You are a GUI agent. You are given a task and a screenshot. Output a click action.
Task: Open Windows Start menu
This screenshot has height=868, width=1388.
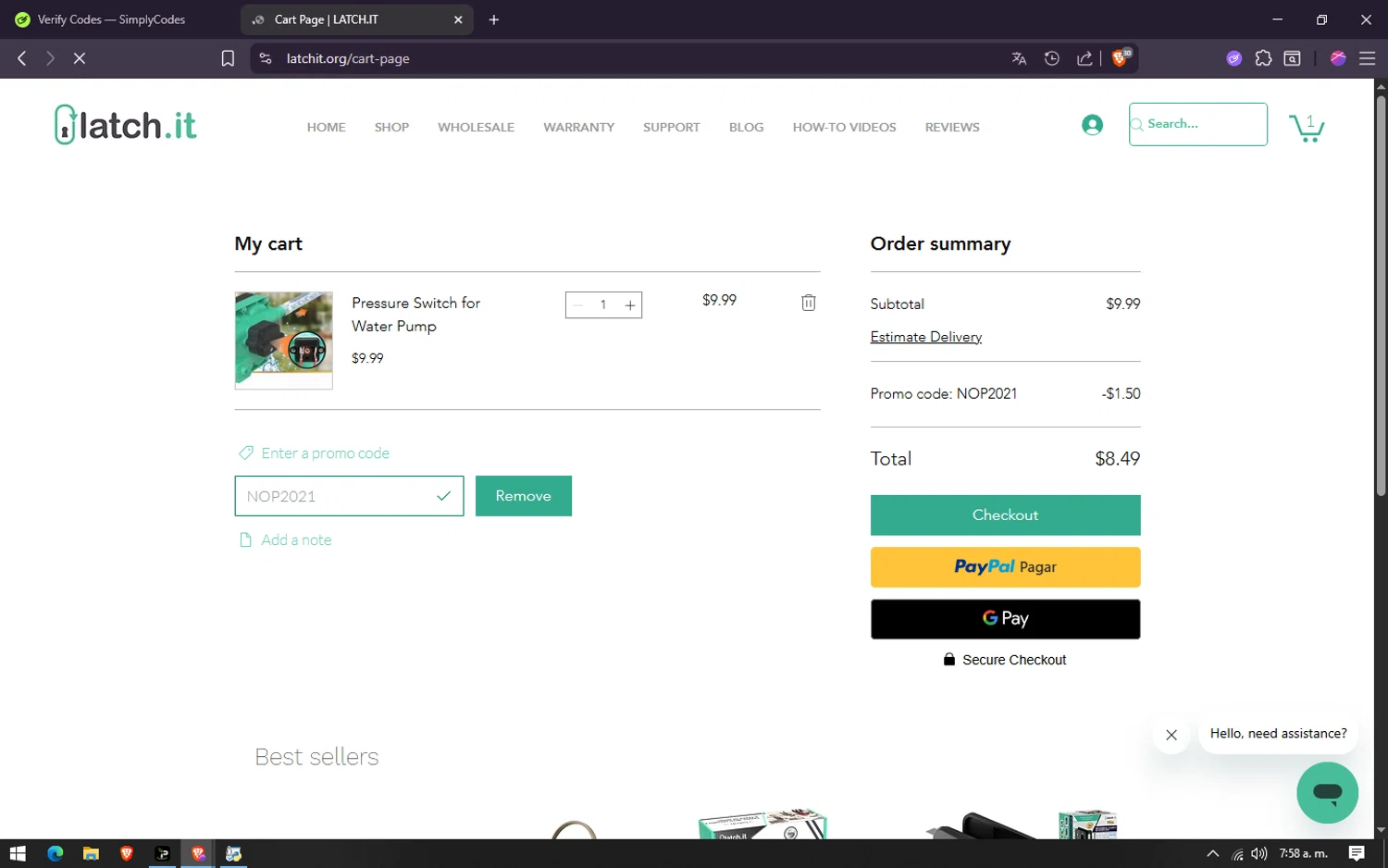pos(18,853)
